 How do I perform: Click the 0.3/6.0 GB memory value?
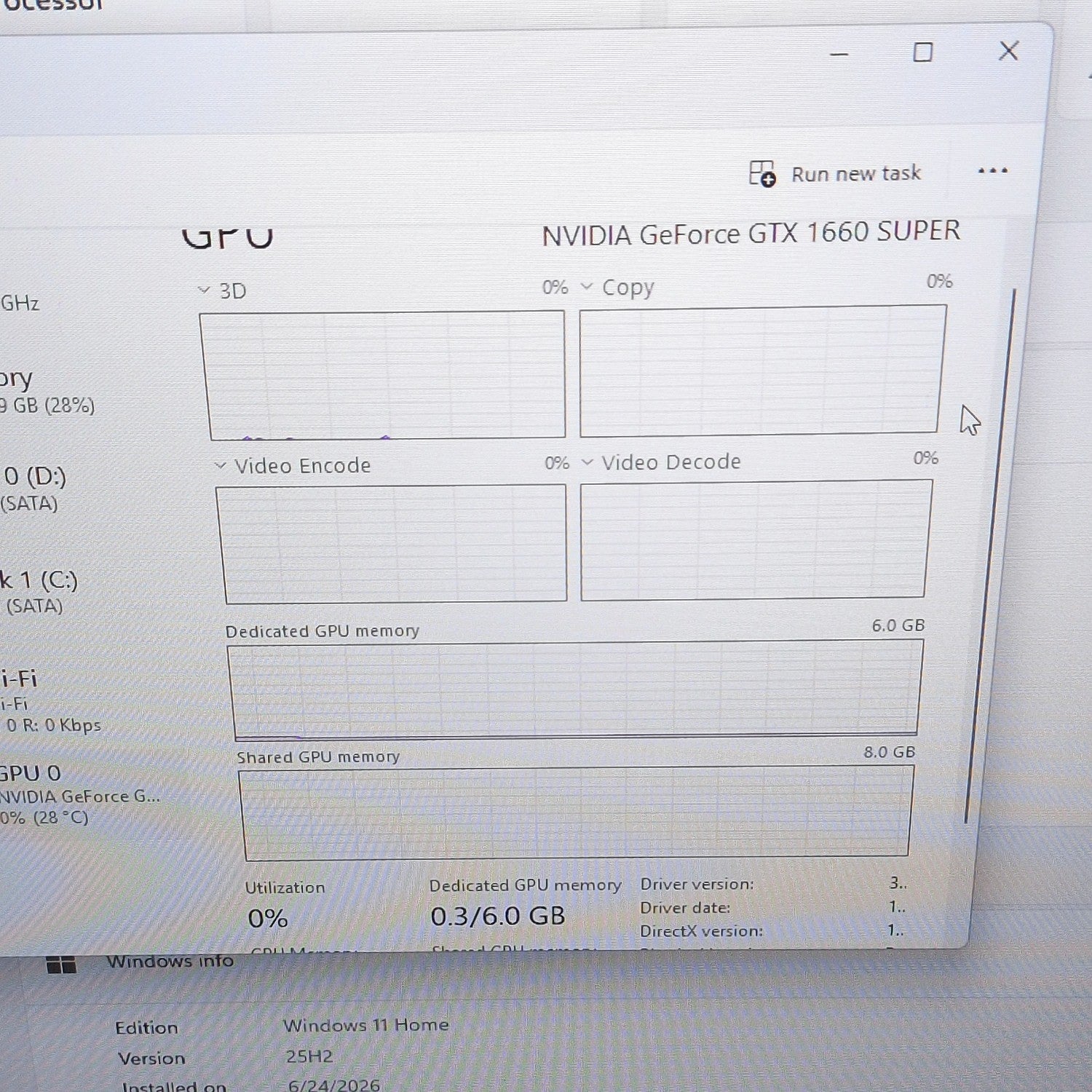[x=498, y=916]
